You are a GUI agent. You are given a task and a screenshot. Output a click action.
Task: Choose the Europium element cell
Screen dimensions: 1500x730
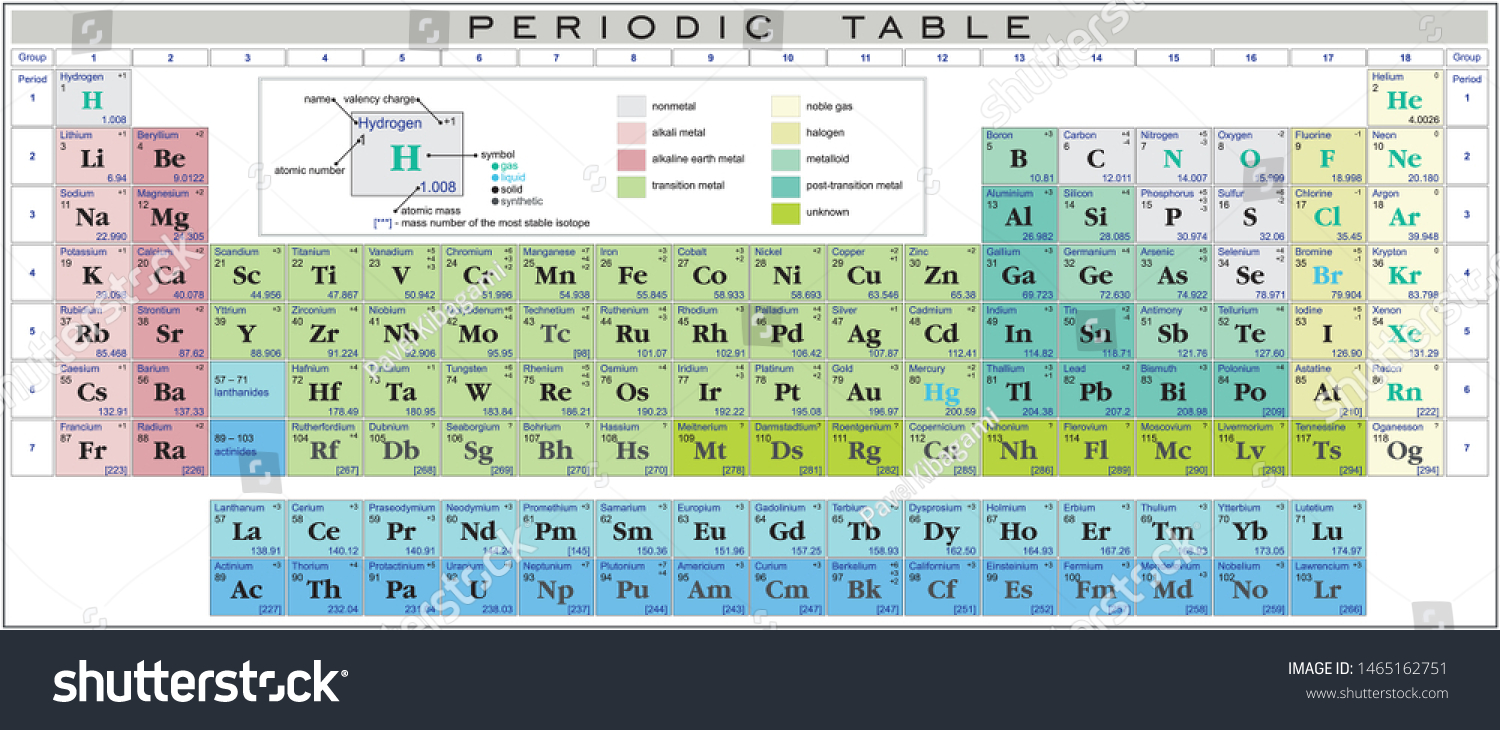pyautogui.click(x=710, y=529)
